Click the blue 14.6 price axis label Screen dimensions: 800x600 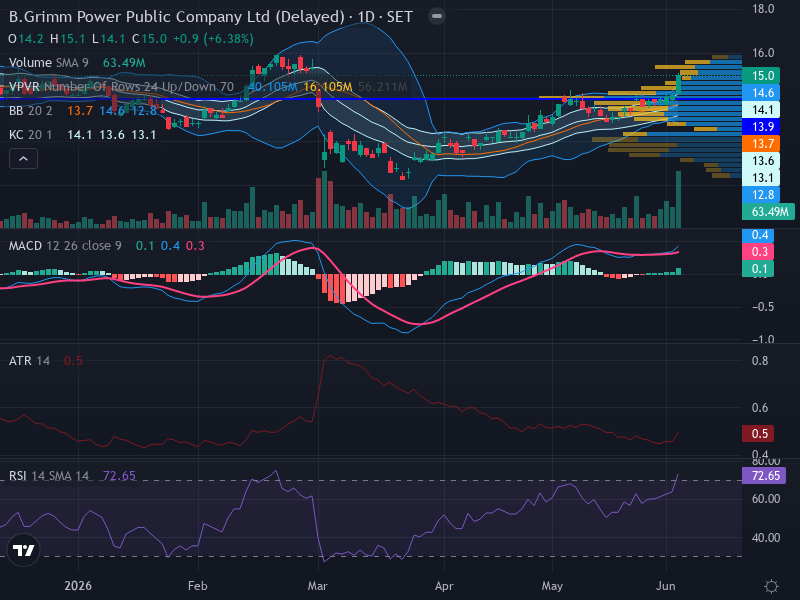click(x=761, y=92)
